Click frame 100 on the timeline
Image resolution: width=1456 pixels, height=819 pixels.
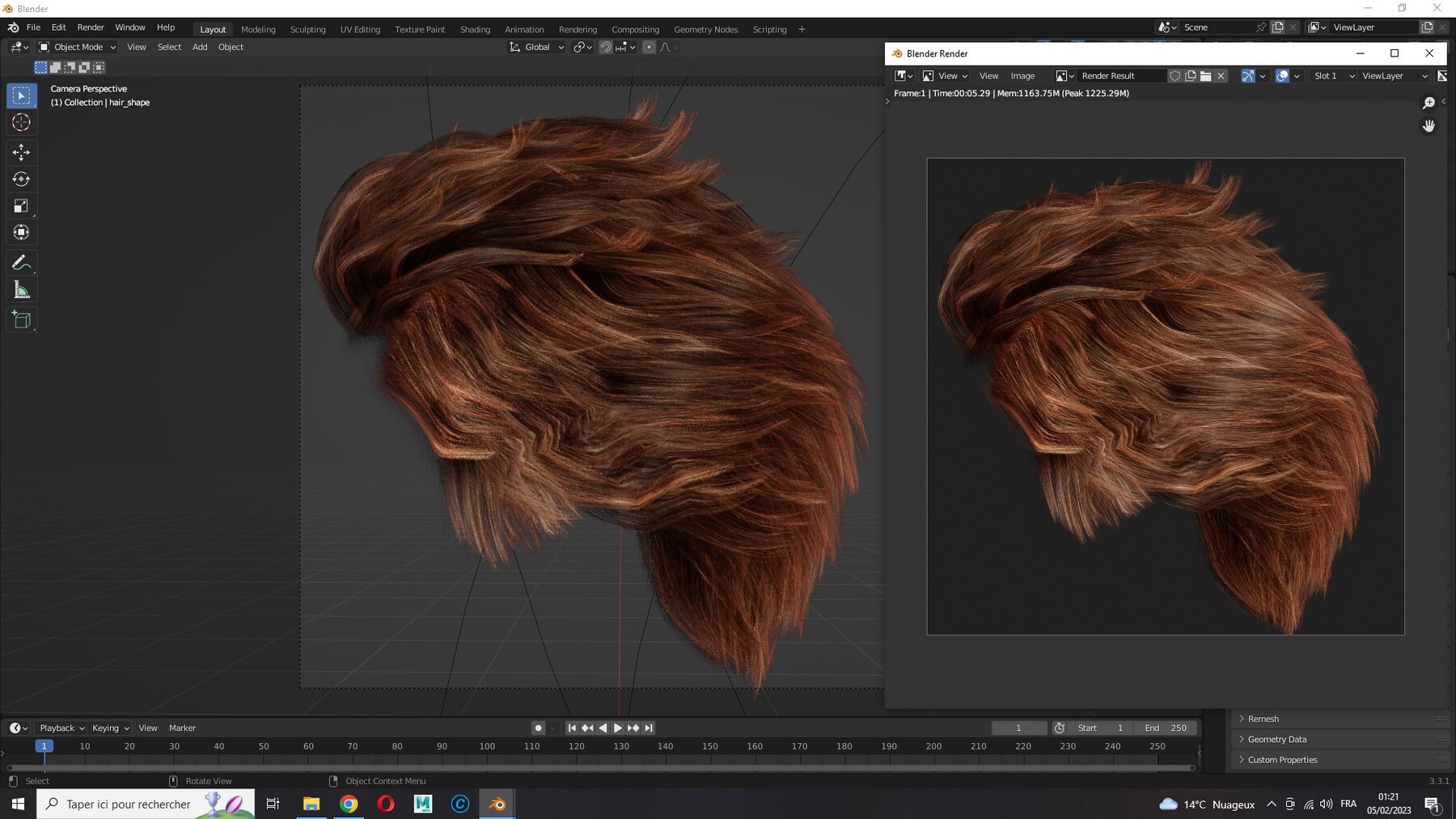coord(487,746)
